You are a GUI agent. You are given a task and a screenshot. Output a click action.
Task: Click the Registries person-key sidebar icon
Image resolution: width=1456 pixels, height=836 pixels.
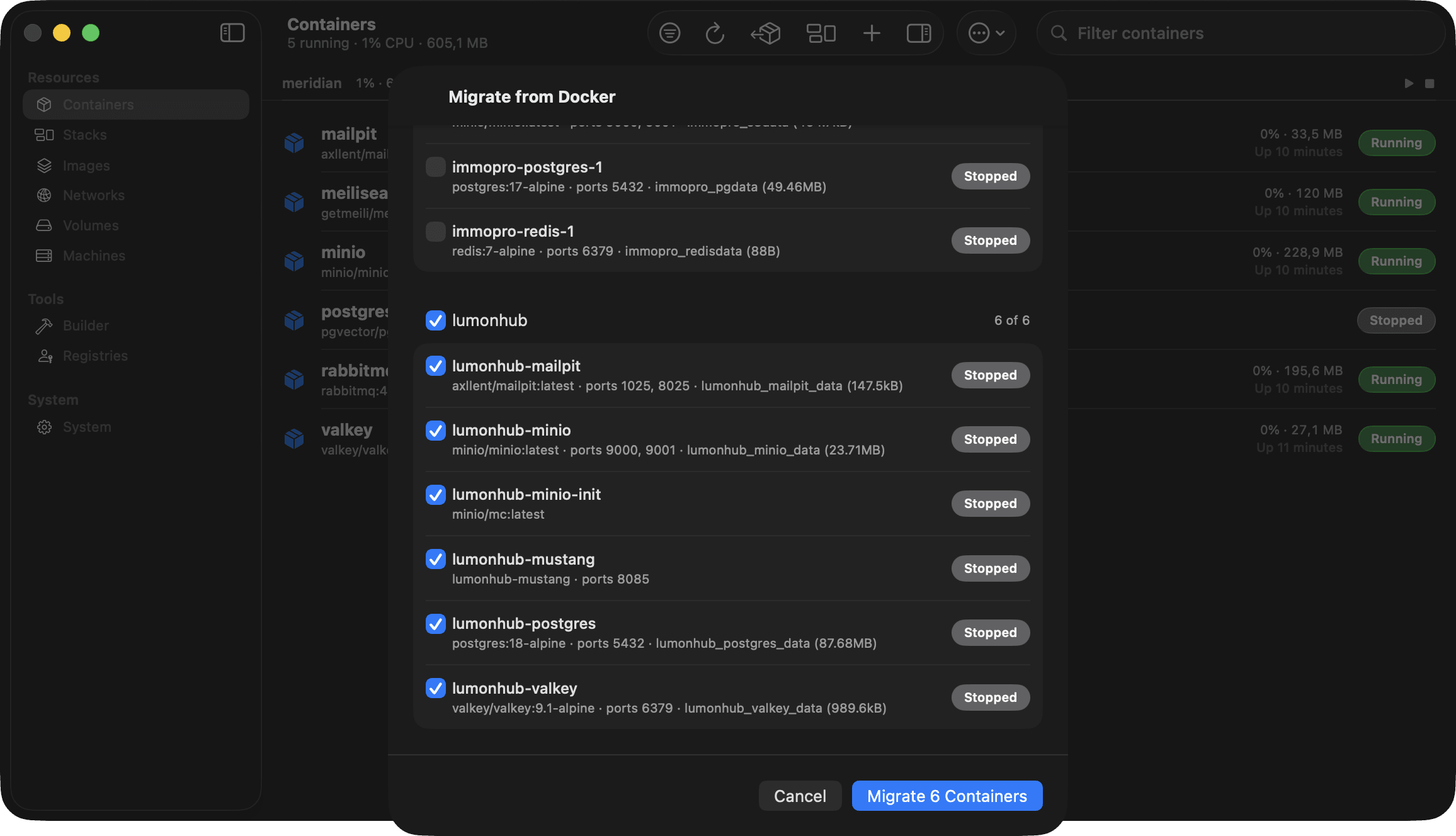point(45,356)
